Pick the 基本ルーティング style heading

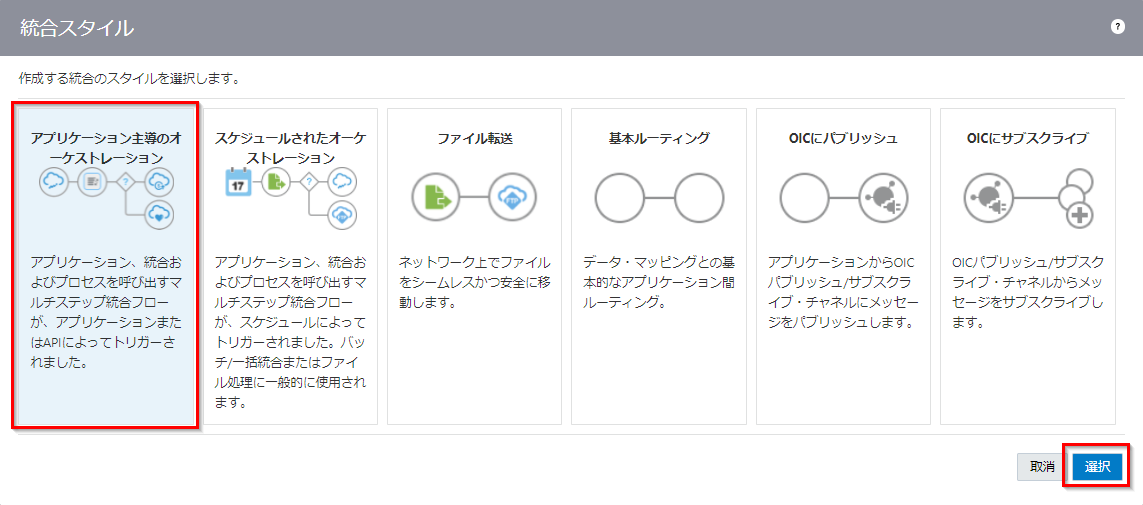[x=659, y=138]
